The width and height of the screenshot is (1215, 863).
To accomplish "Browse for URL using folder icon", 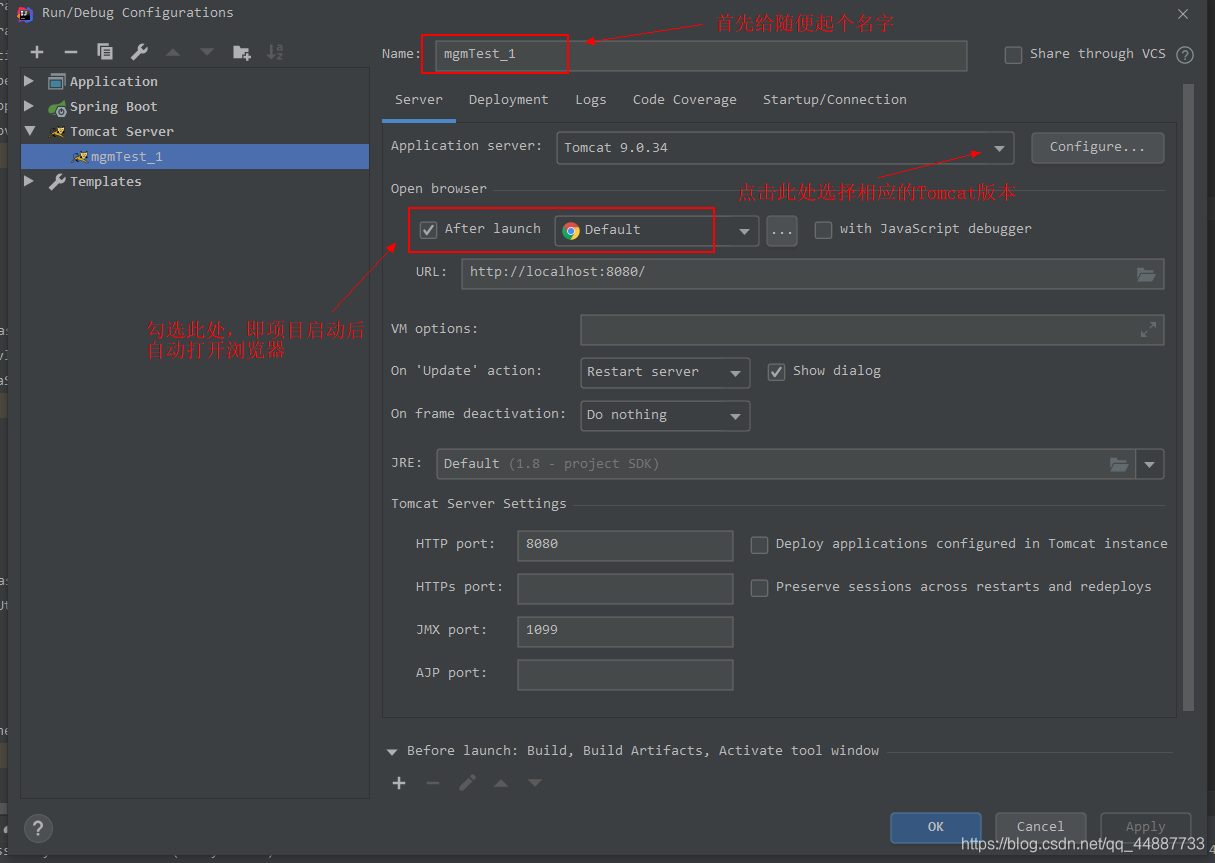I will coord(1146,274).
